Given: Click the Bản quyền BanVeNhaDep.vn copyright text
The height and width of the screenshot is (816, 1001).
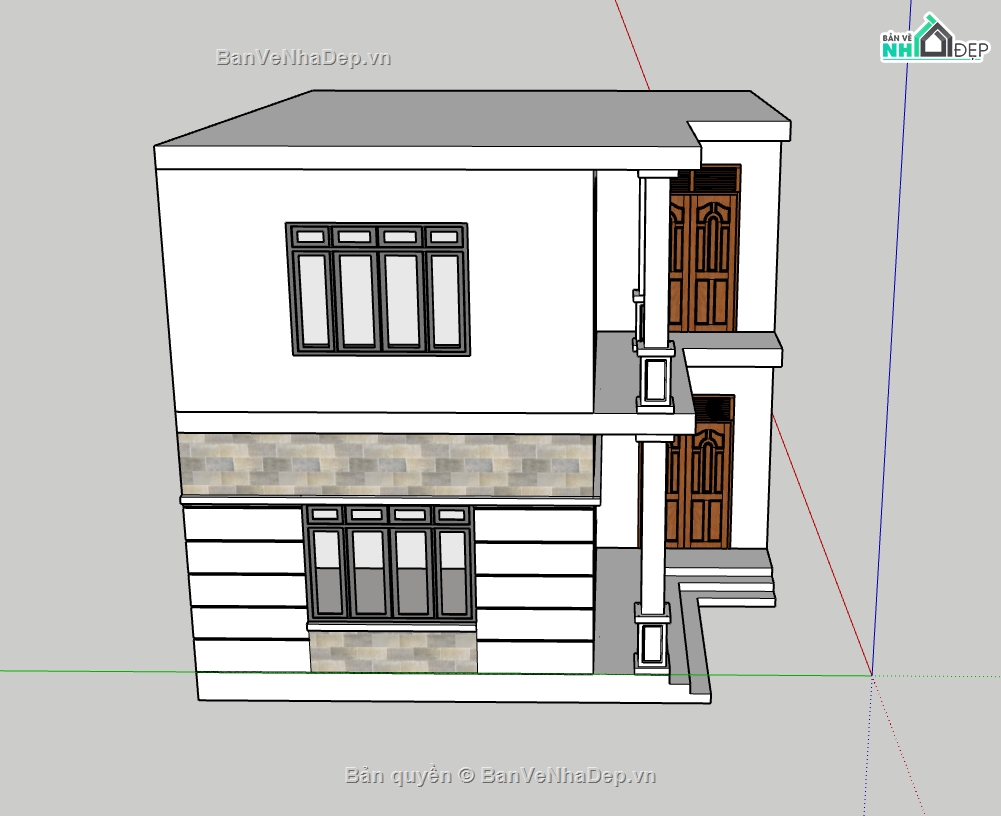Looking at the screenshot, I should pos(500,775).
